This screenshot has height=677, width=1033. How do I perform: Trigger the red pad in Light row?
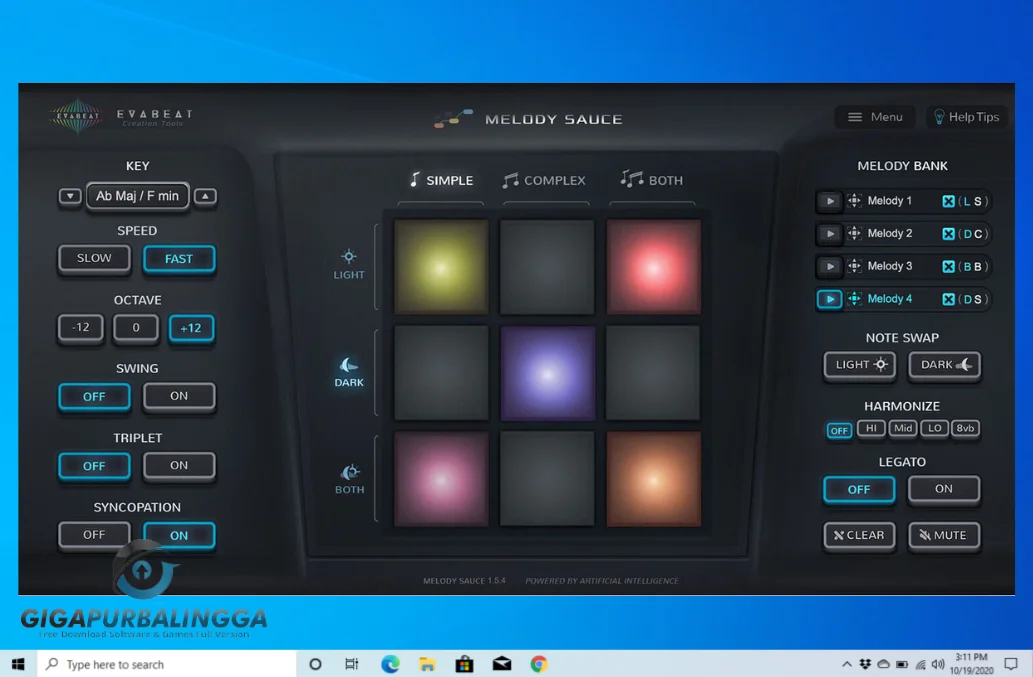[654, 267]
